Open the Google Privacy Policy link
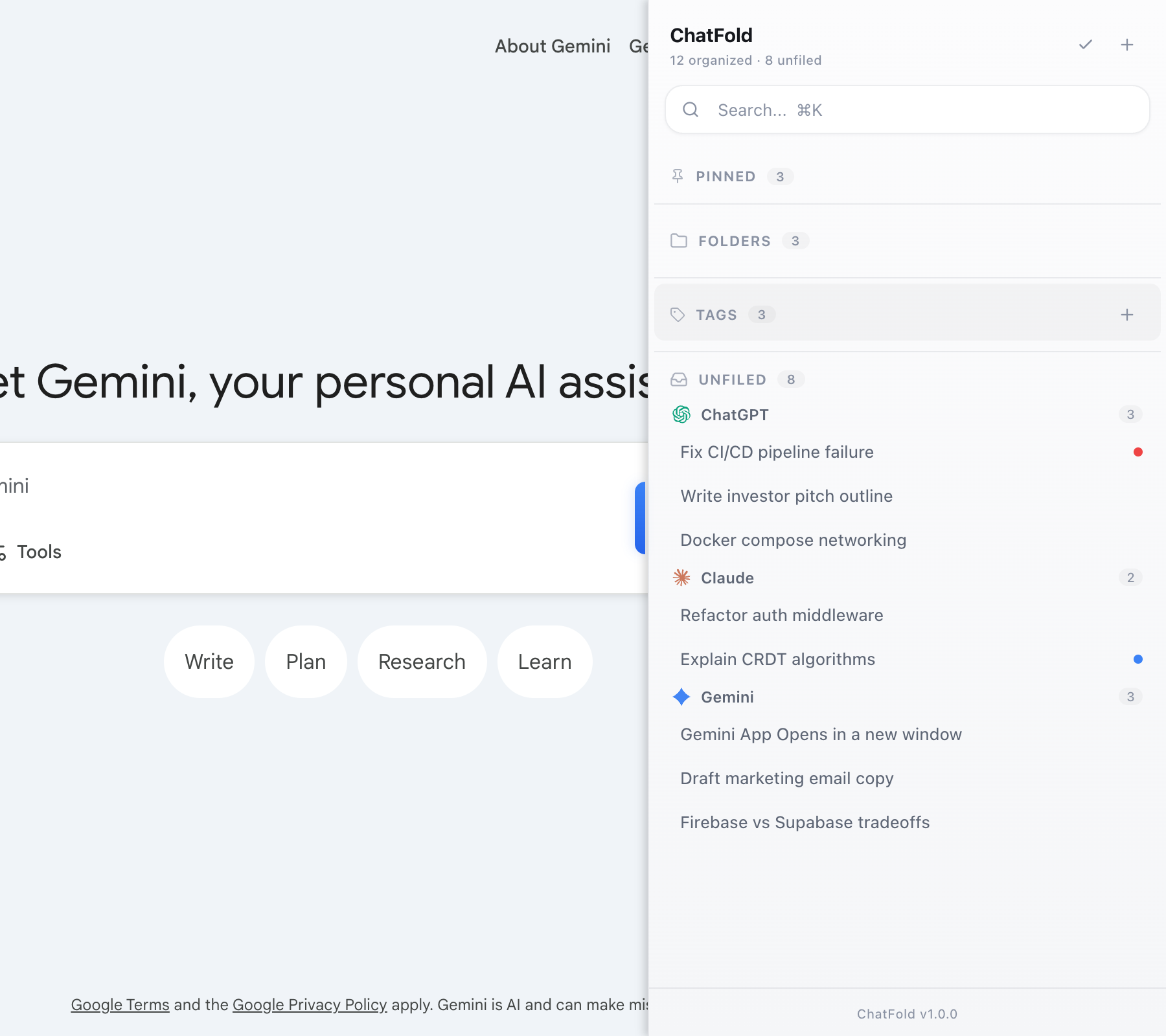Viewport: 1166px width, 1036px height. pyautogui.click(x=309, y=1004)
